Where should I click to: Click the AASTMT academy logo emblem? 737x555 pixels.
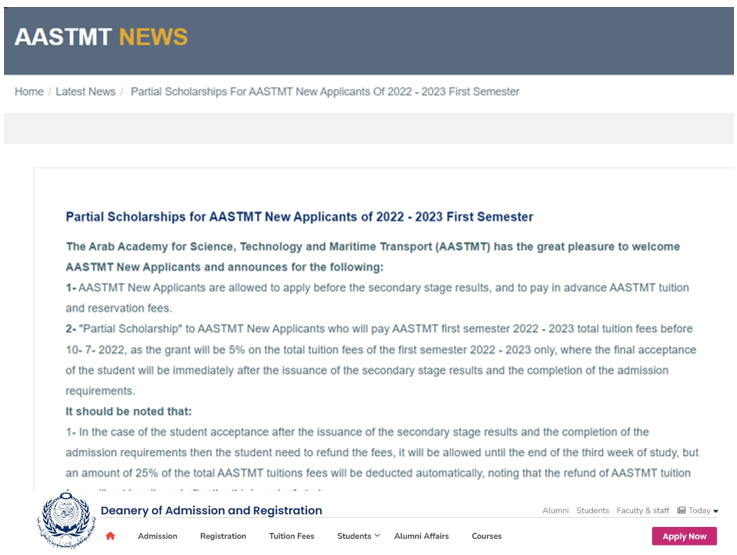[66, 521]
